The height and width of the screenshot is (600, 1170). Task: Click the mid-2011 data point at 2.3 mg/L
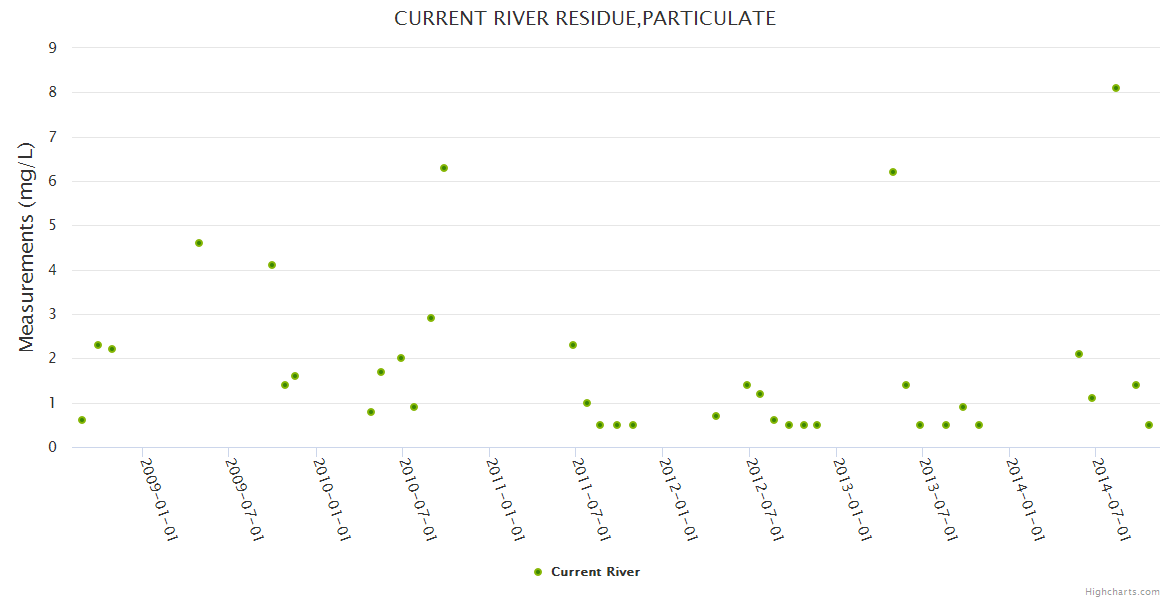click(573, 345)
